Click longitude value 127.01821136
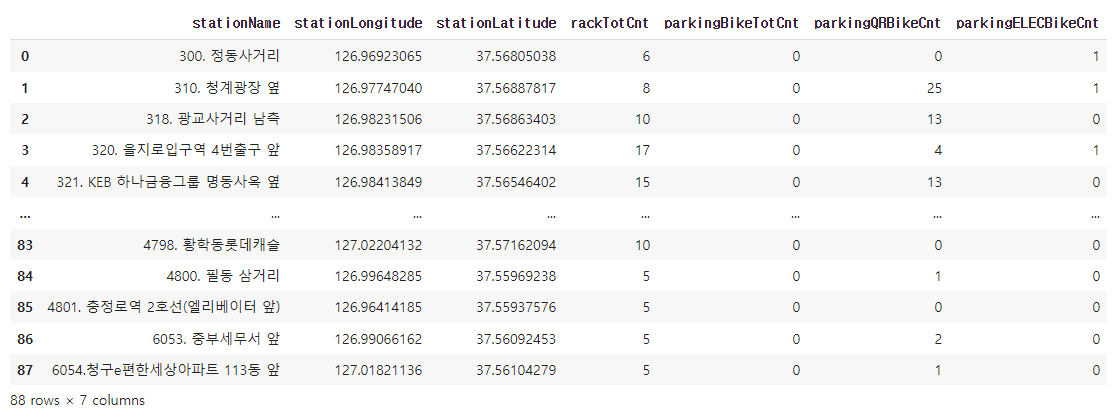 (378, 370)
